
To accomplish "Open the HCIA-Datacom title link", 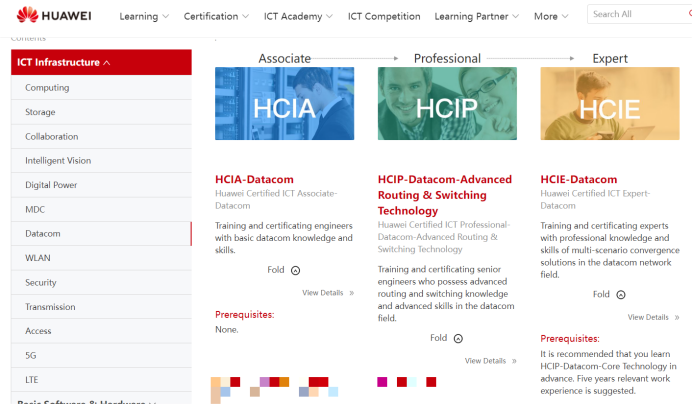I will tap(254, 179).
